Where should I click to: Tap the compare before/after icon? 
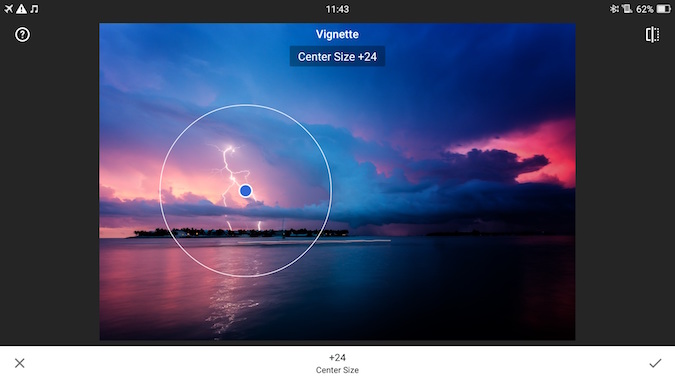coord(652,34)
